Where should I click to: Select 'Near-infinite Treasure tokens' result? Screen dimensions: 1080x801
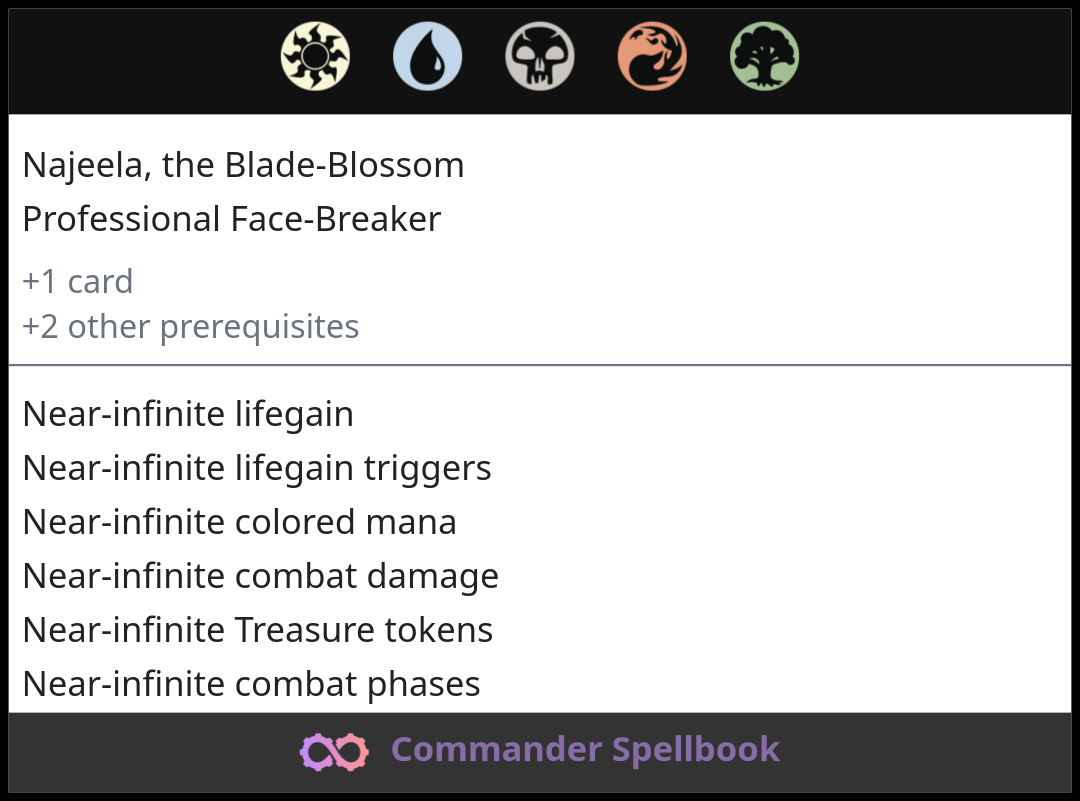[x=259, y=630]
